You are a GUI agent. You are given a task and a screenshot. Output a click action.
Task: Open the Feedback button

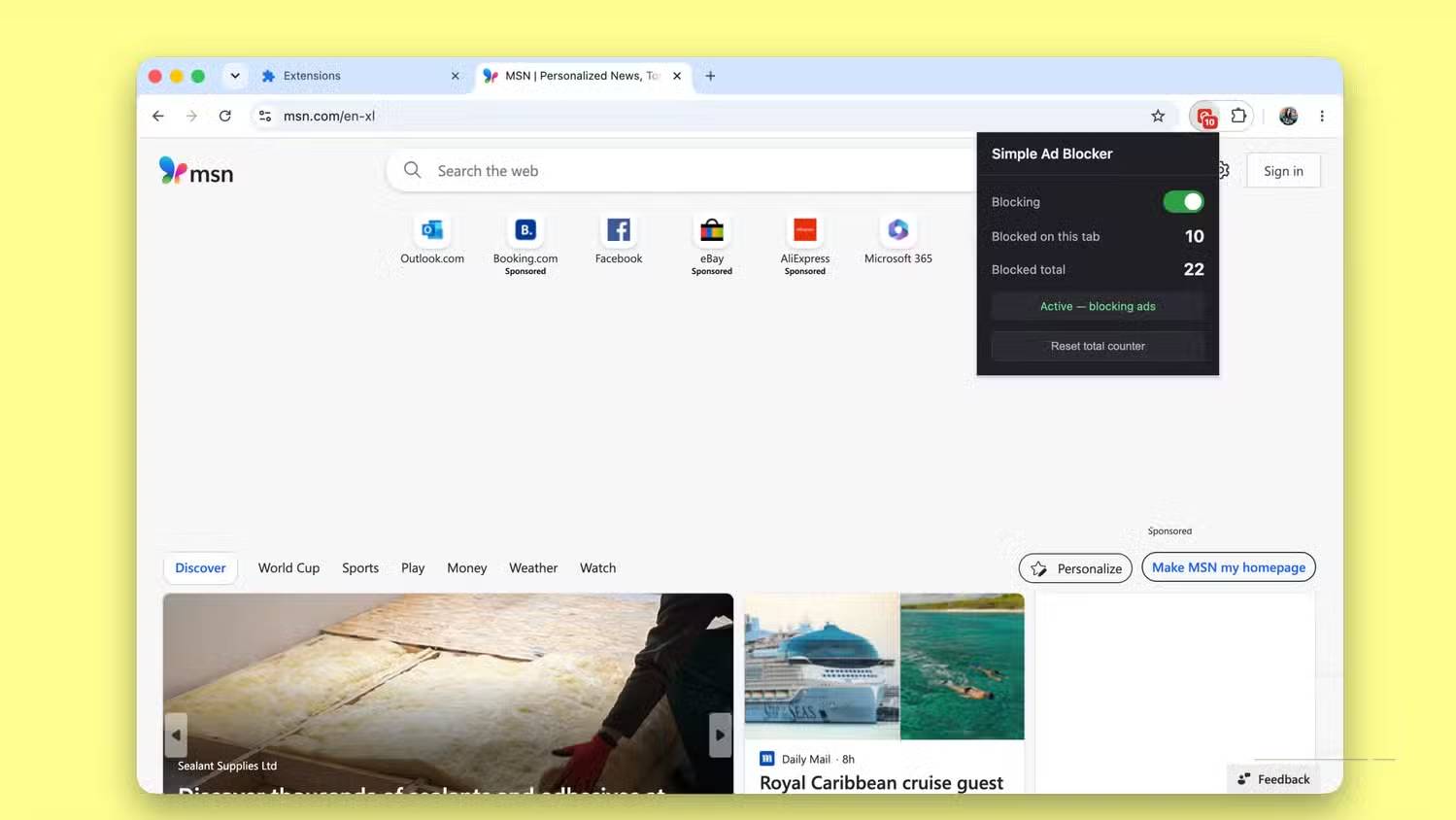coord(1273,779)
